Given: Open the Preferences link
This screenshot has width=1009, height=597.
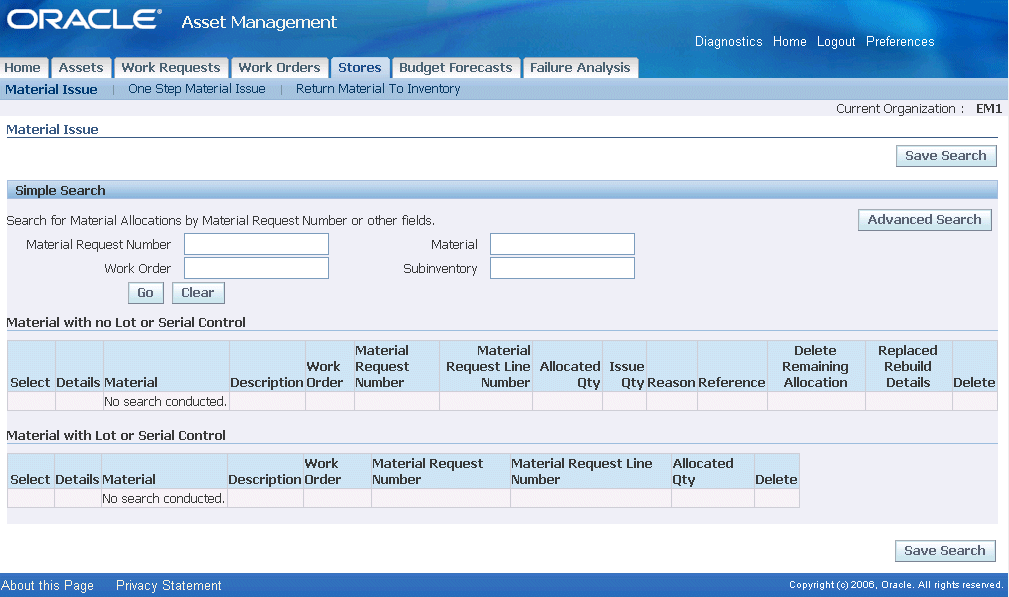Looking at the screenshot, I should coord(900,41).
